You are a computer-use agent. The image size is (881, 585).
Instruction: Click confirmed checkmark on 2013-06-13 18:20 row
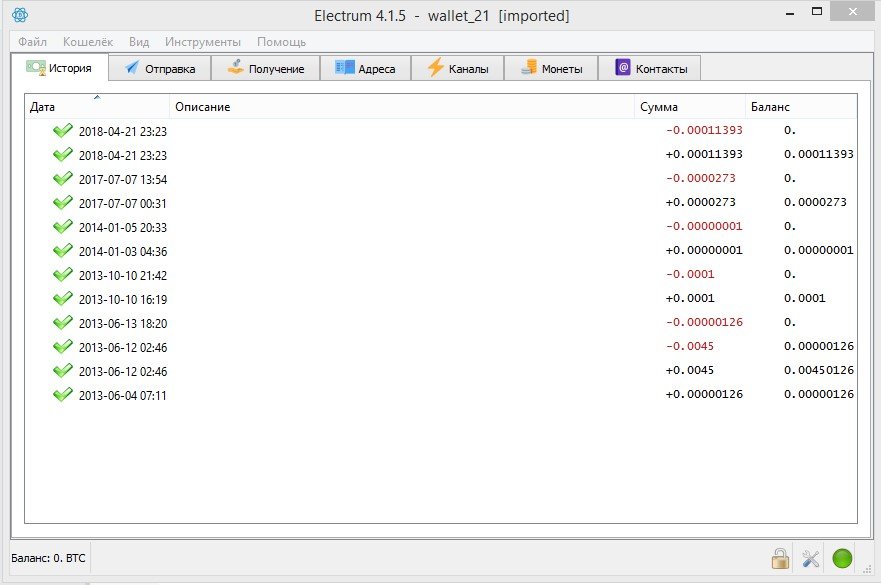tap(62, 323)
